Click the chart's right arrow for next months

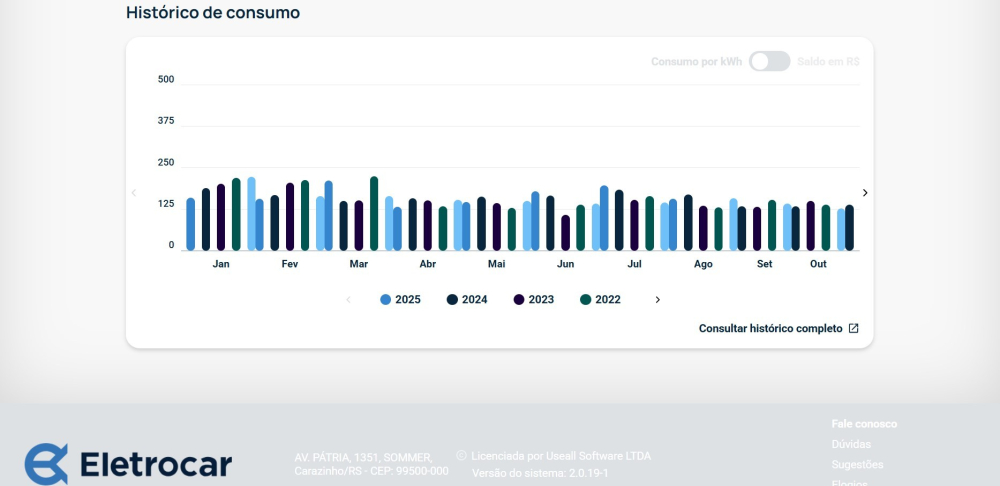tap(865, 193)
